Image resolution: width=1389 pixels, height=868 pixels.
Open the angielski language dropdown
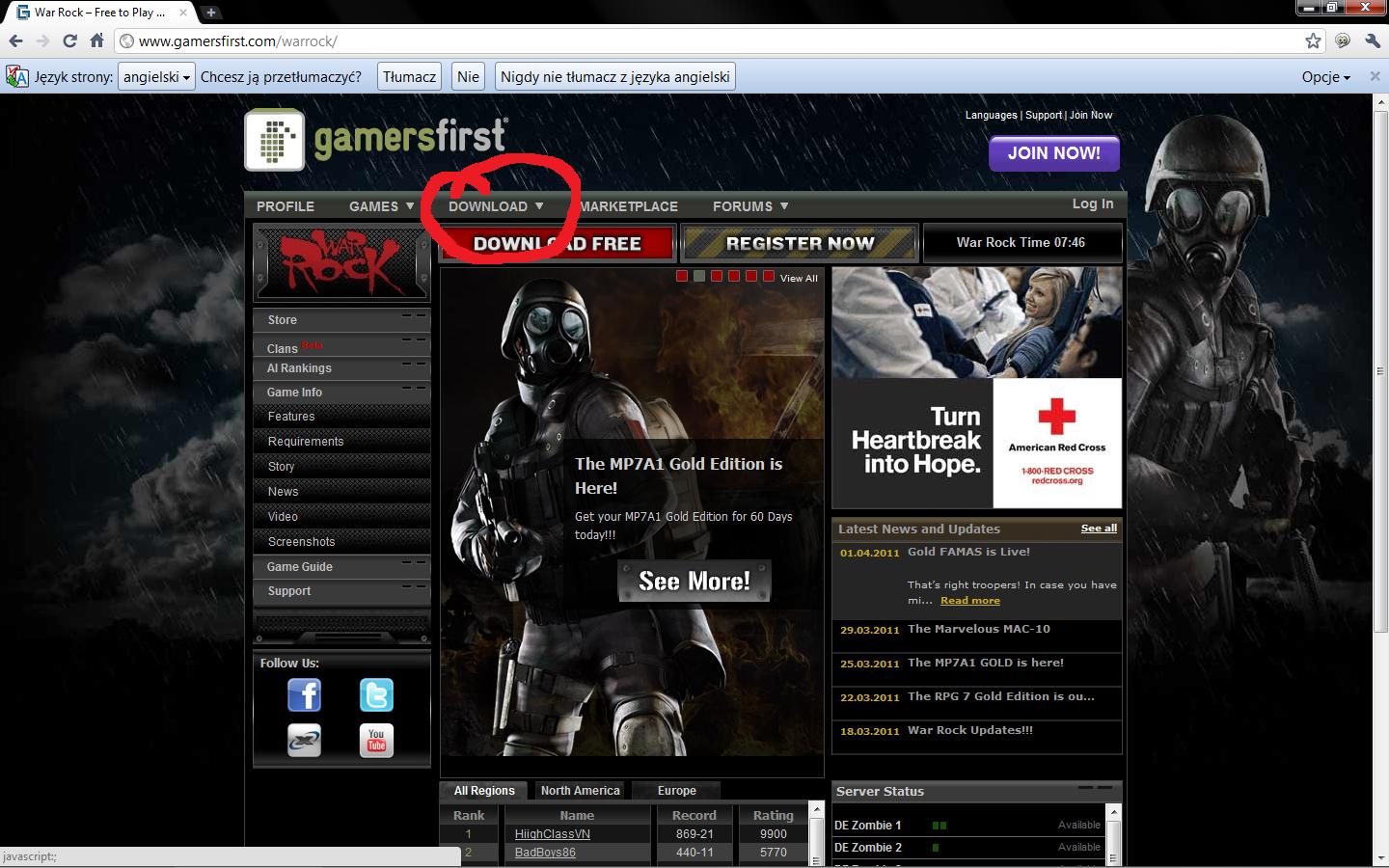point(156,77)
